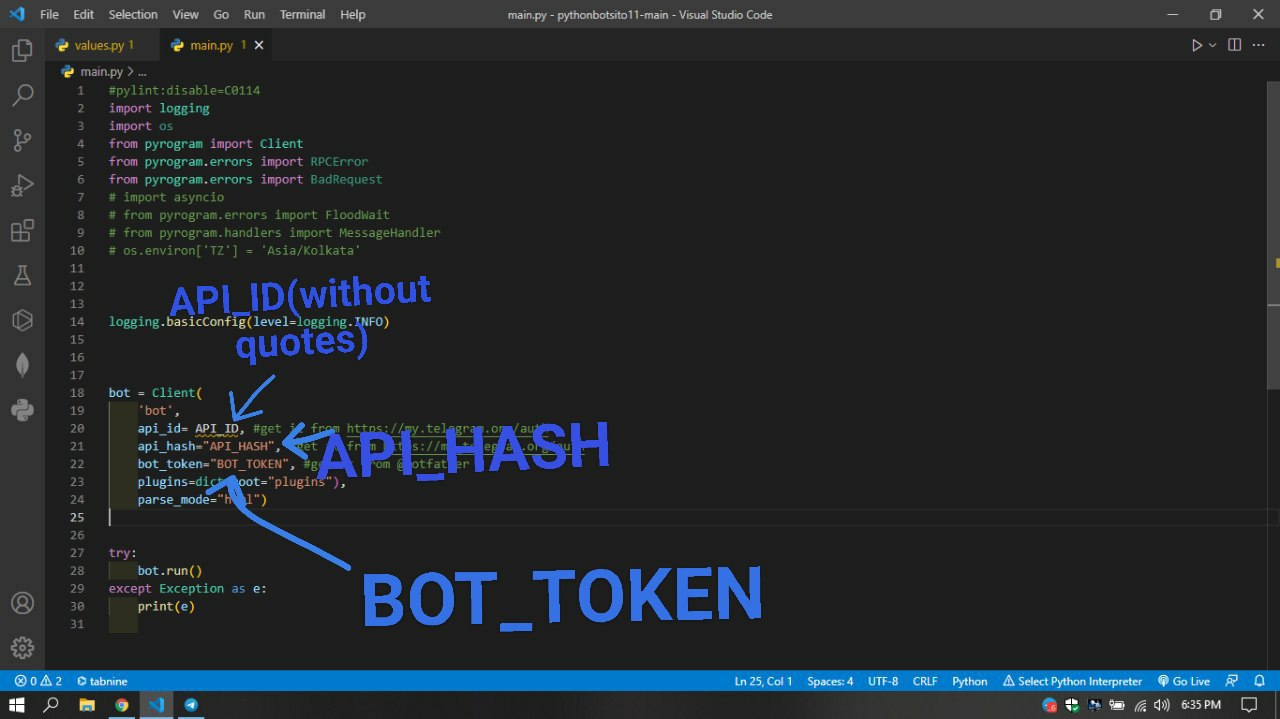Open Run and Debug view
This screenshot has width=1280, height=719.
[22, 185]
